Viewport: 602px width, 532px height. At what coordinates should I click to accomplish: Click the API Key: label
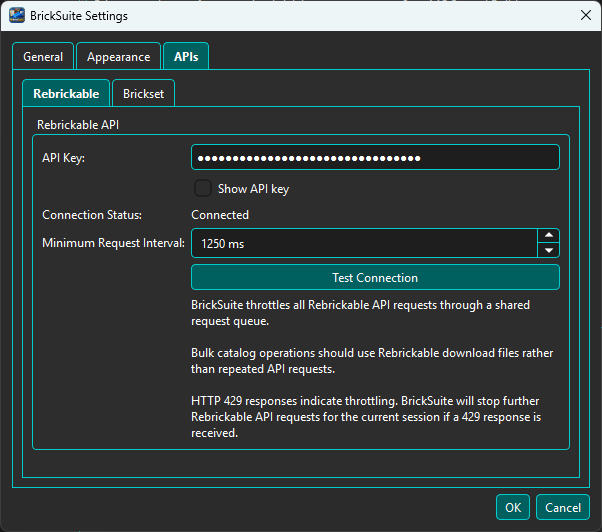63,158
